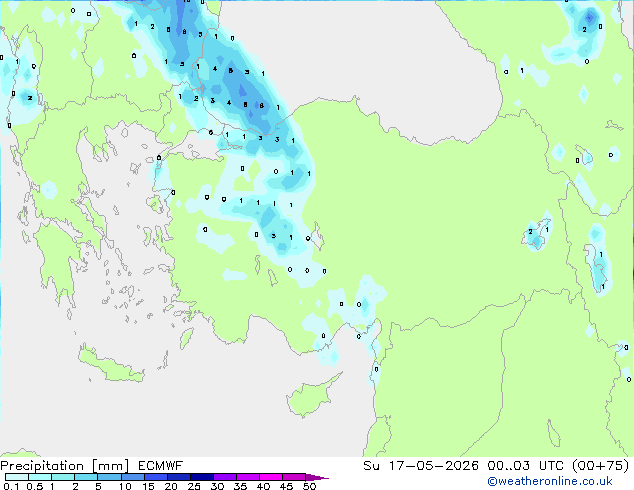Click the island of Crete on the map
This screenshot has width=634, height=490.
click(x=109, y=364)
